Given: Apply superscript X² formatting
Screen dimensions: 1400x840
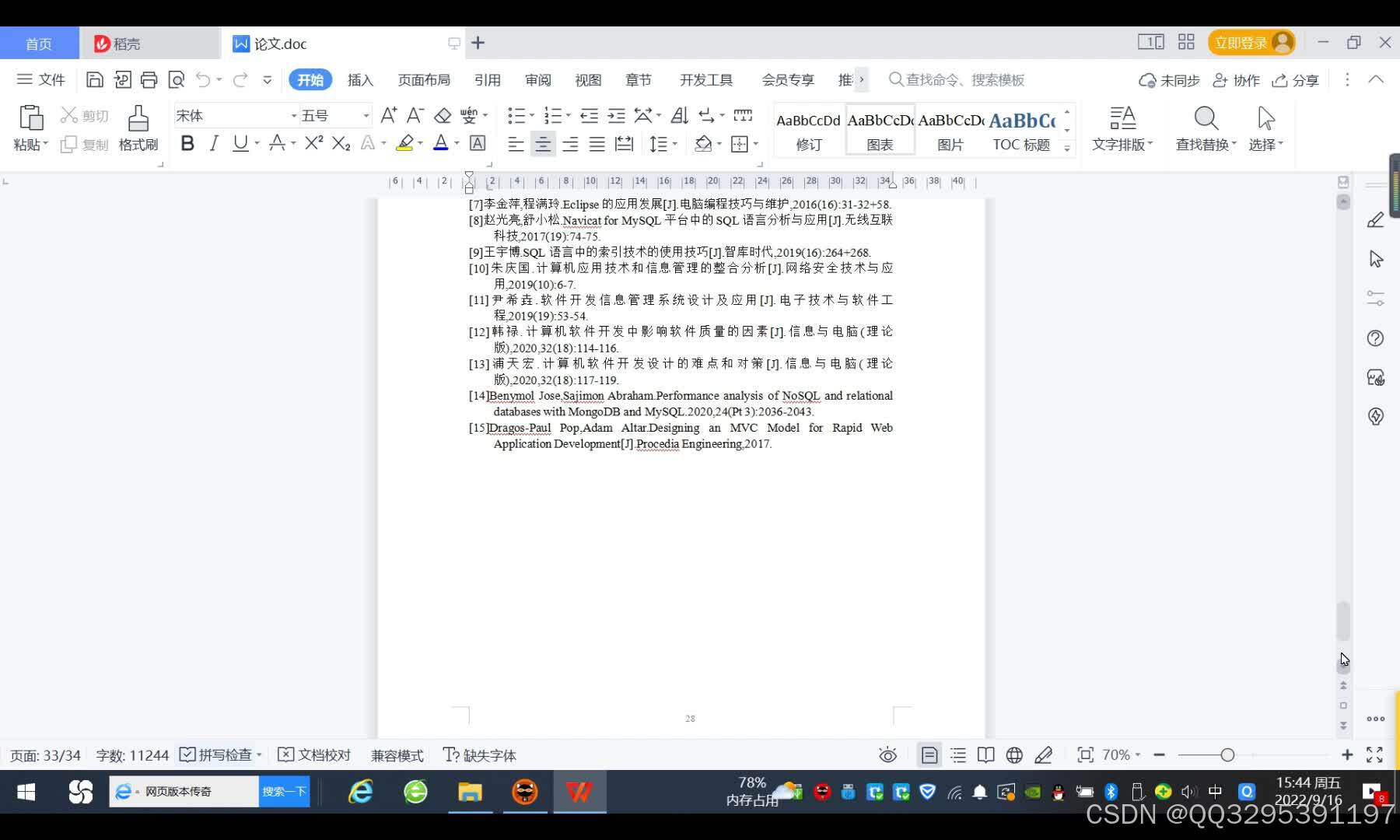Looking at the screenshot, I should [x=313, y=143].
